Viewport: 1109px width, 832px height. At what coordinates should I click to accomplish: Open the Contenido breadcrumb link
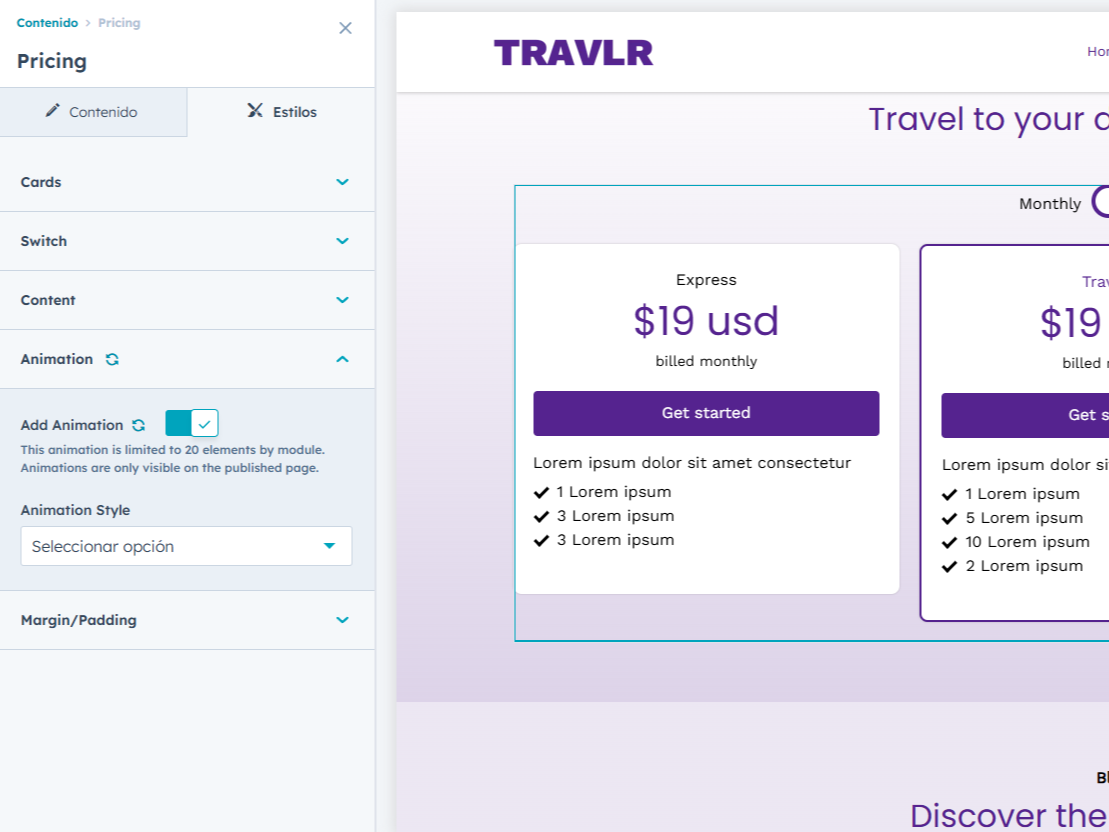pyautogui.click(x=48, y=22)
